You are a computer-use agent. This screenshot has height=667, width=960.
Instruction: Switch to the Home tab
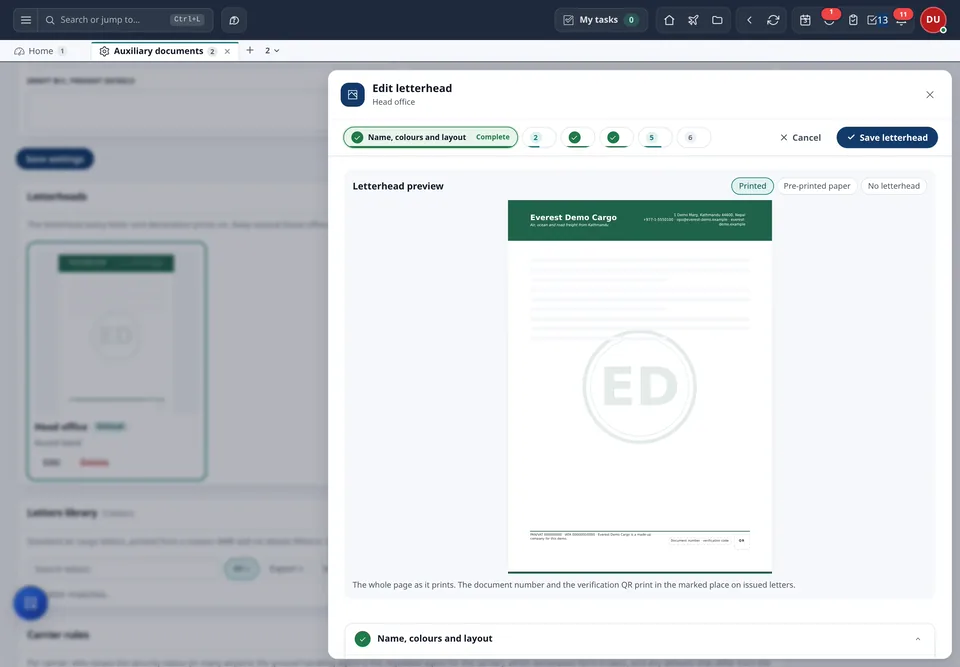point(40,51)
